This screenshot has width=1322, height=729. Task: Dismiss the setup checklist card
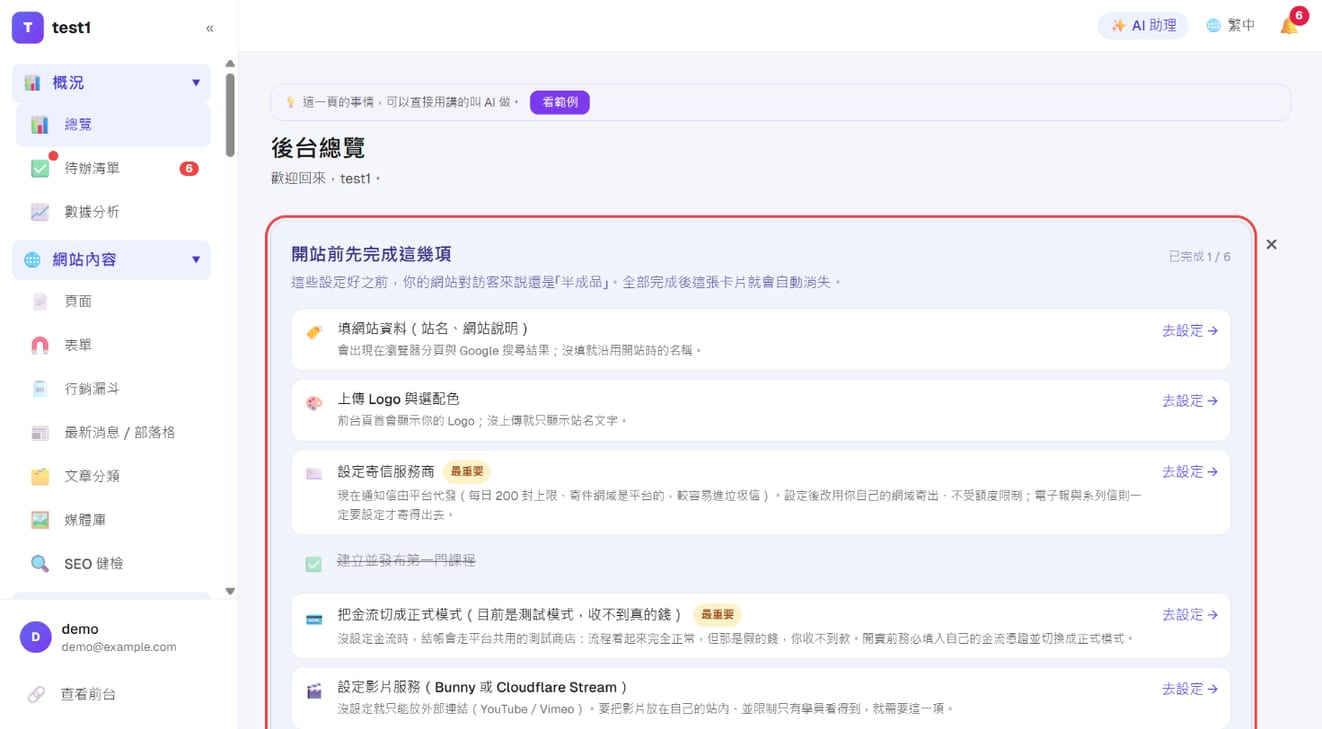point(1271,244)
